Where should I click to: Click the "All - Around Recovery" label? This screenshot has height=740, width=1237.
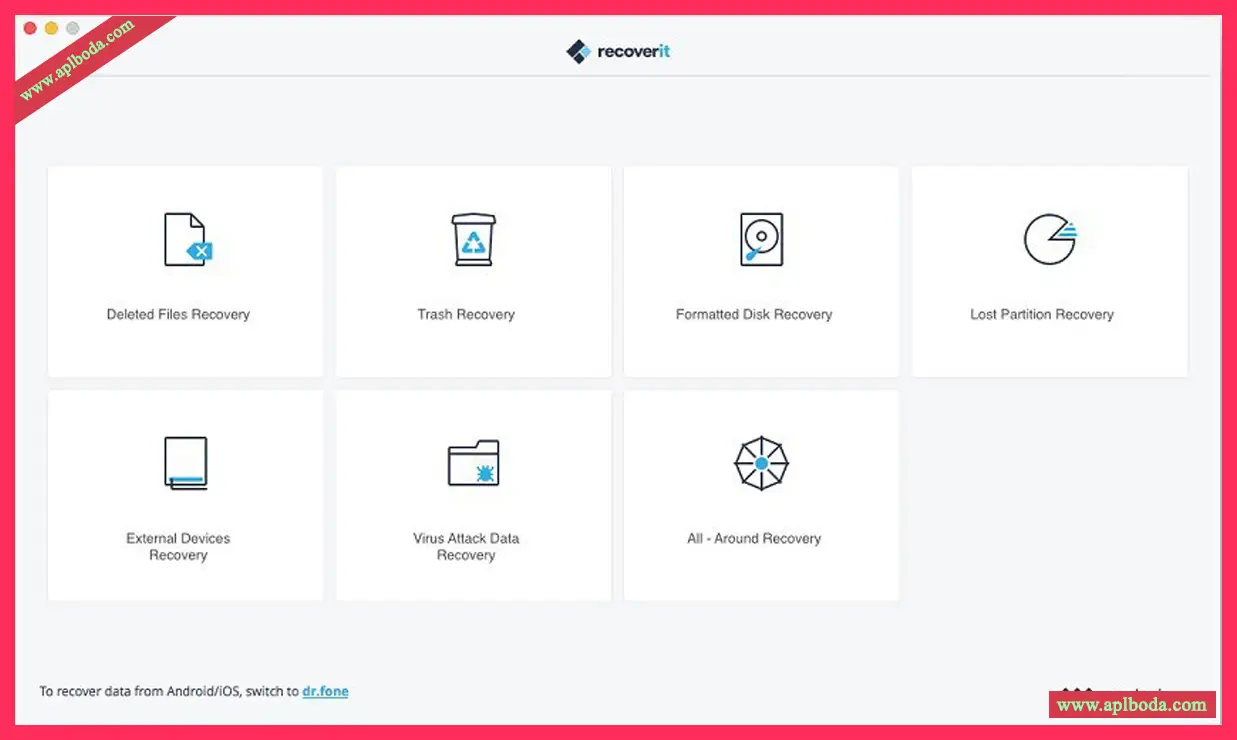(754, 538)
